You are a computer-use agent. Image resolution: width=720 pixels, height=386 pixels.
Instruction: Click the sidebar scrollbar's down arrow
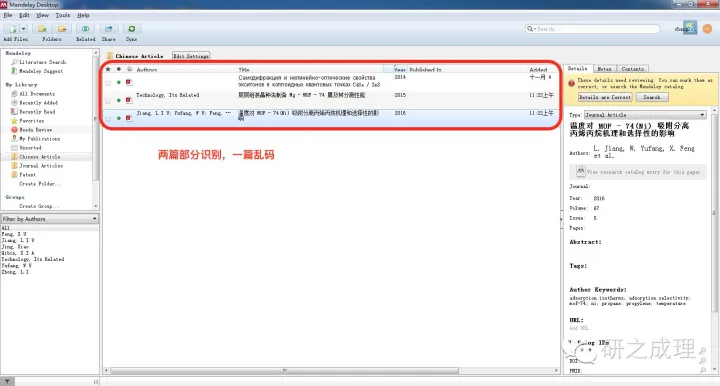tap(96, 207)
